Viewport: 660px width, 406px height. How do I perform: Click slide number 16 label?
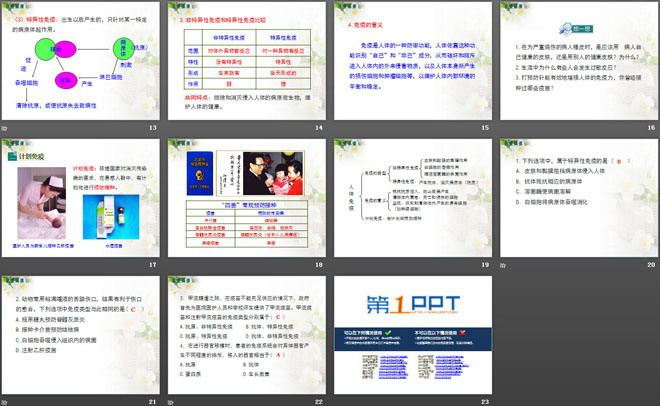(x=651, y=127)
